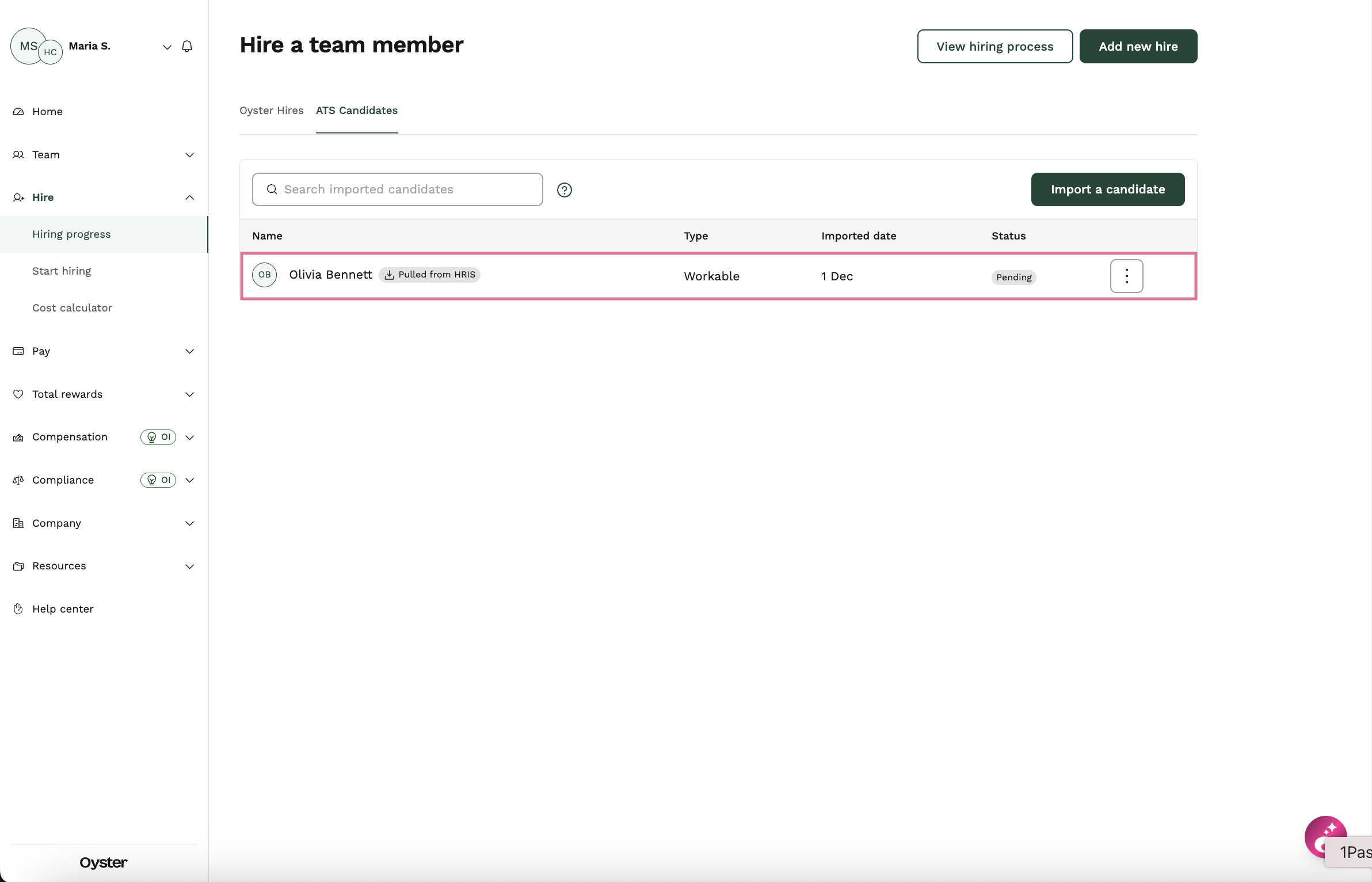Open the three-dot menu for Olivia Bennett

1126,276
